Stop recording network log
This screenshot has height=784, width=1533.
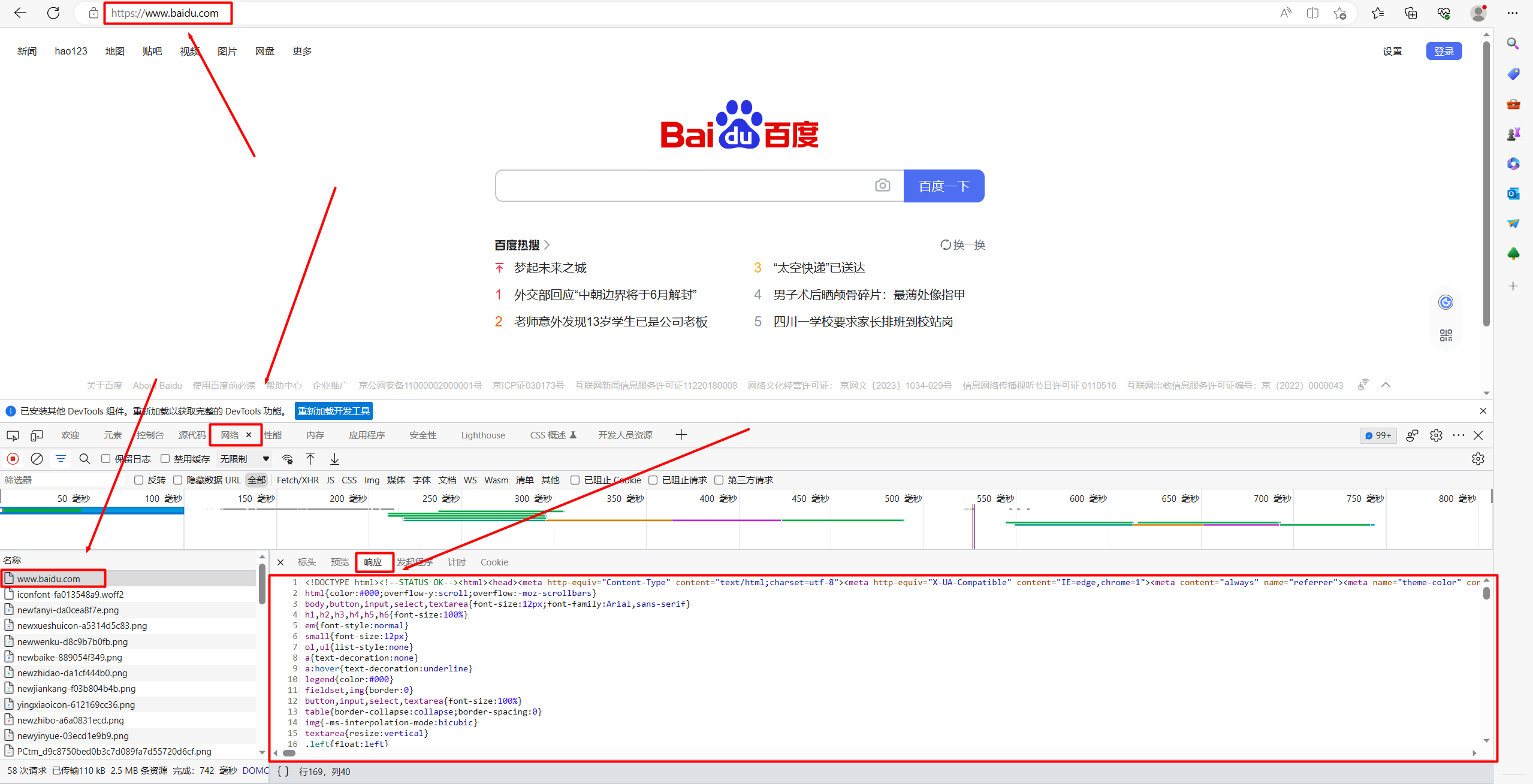13,459
